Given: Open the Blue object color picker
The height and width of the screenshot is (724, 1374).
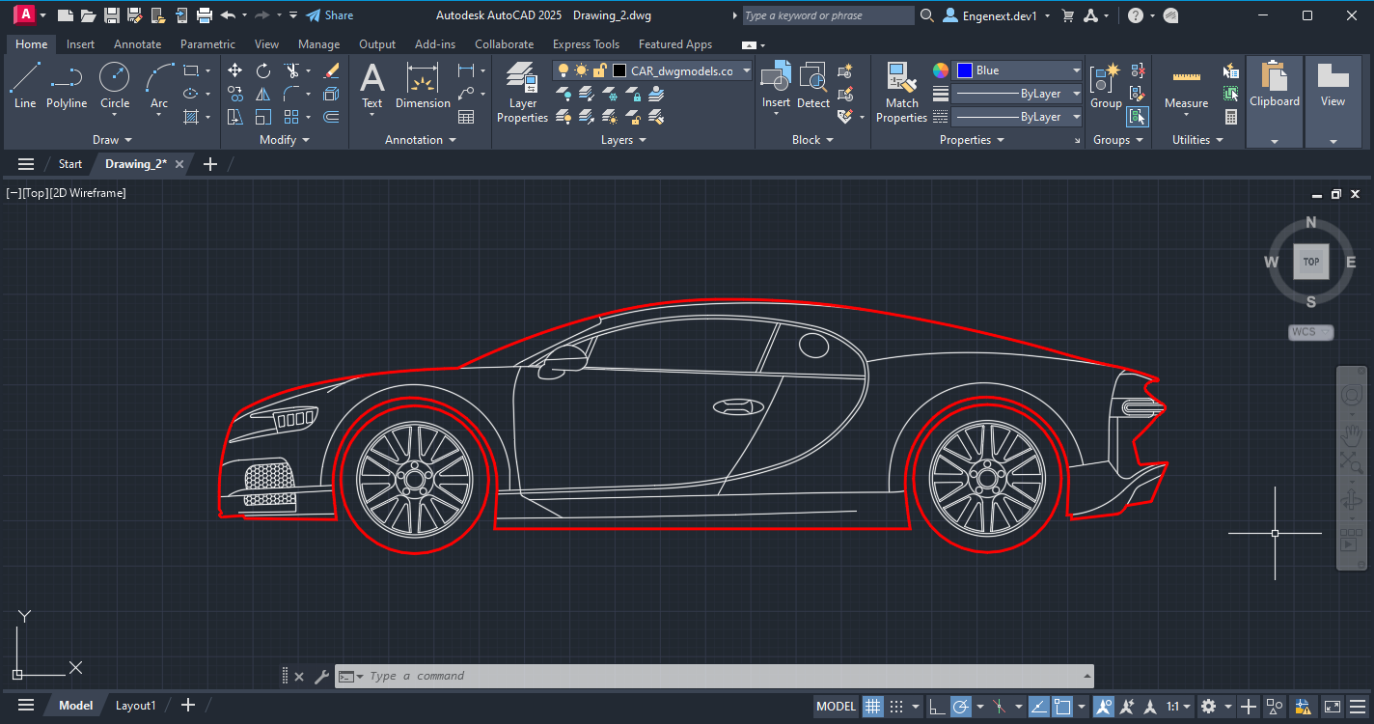Looking at the screenshot, I should click(1018, 71).
